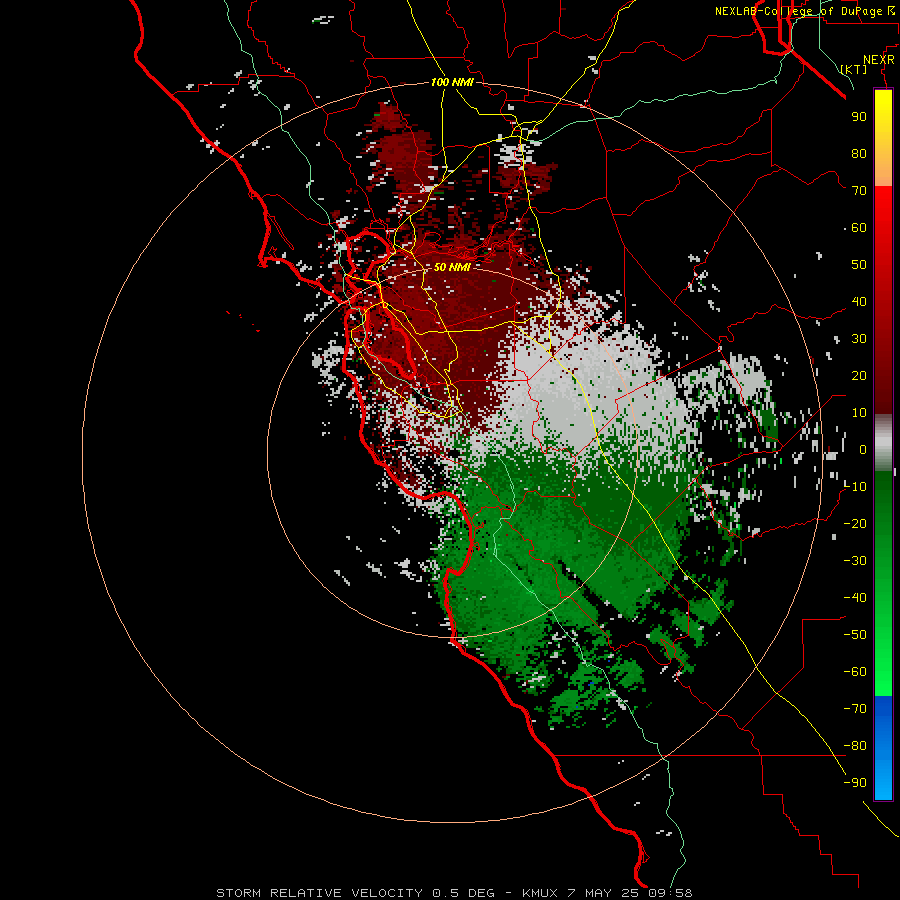
Task: Click the 70 value on velocity scale
Action: coord(859,191)
